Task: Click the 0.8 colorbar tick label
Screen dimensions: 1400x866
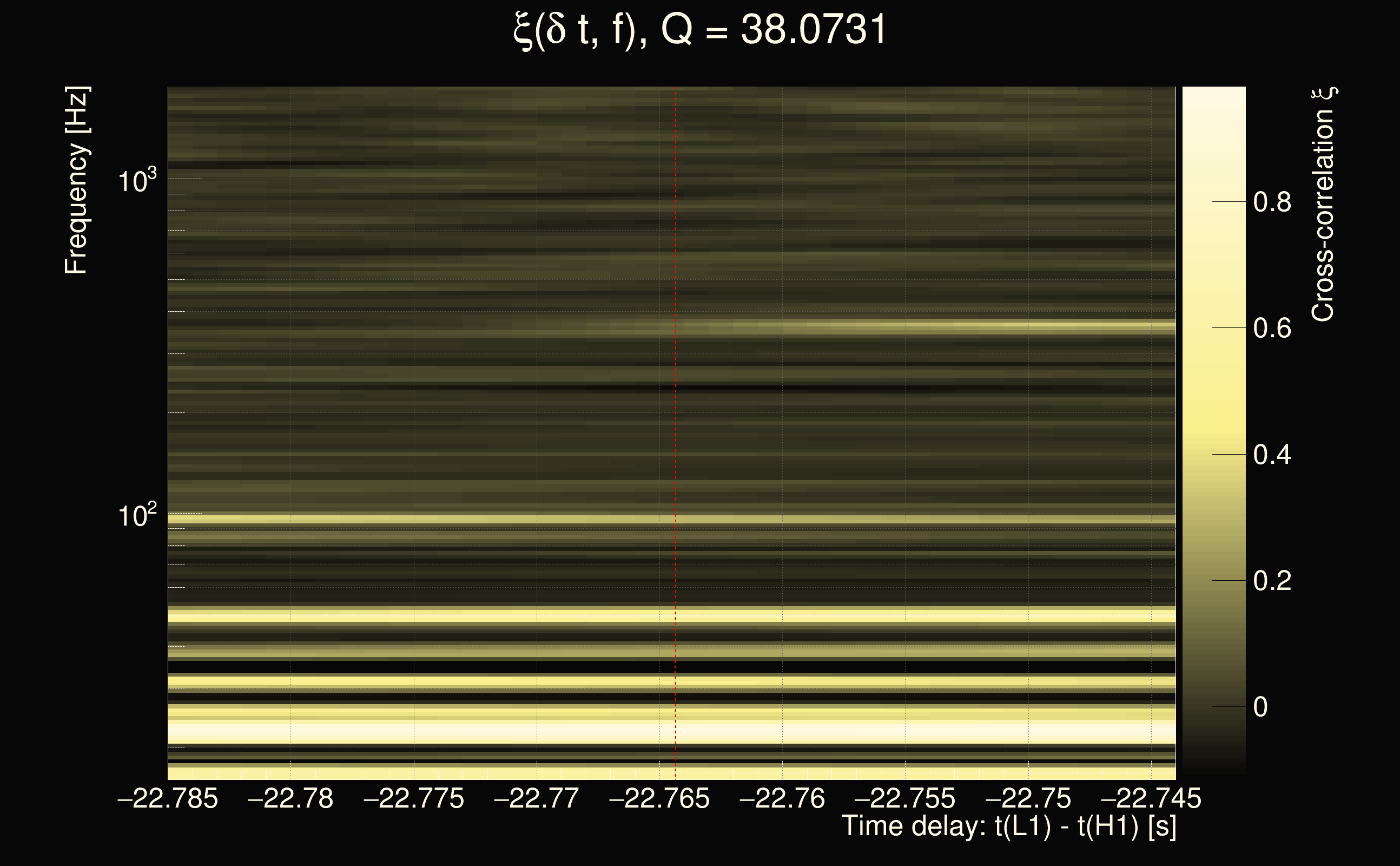Action: coord(1272,202)
